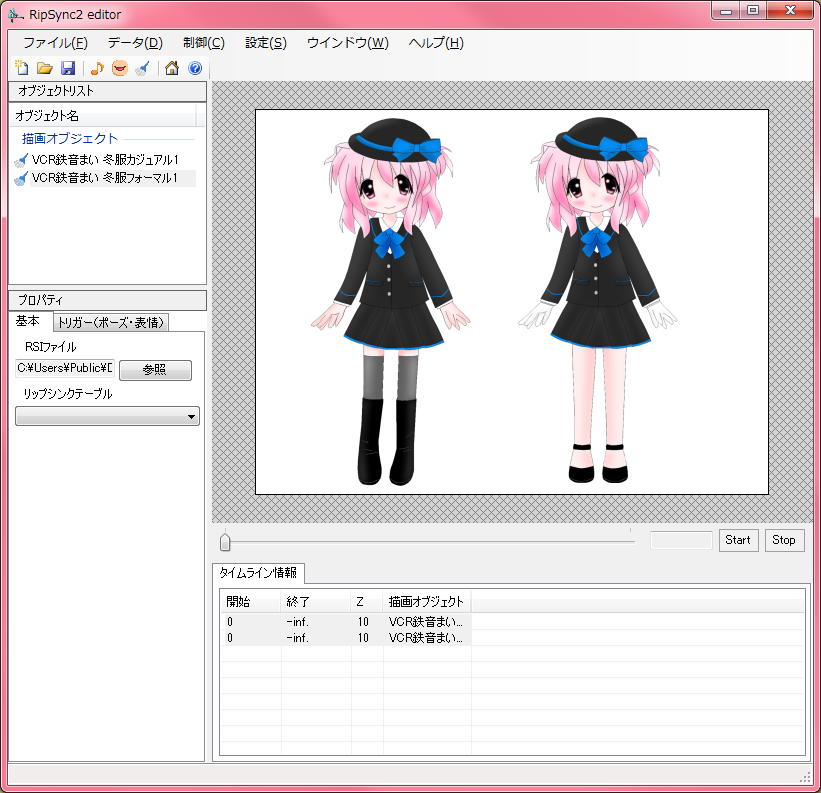Image resolution: width=821 pixels, height=793 pixels.
Task: Open the 設定(S) menu
Action: tap(266, 43)
